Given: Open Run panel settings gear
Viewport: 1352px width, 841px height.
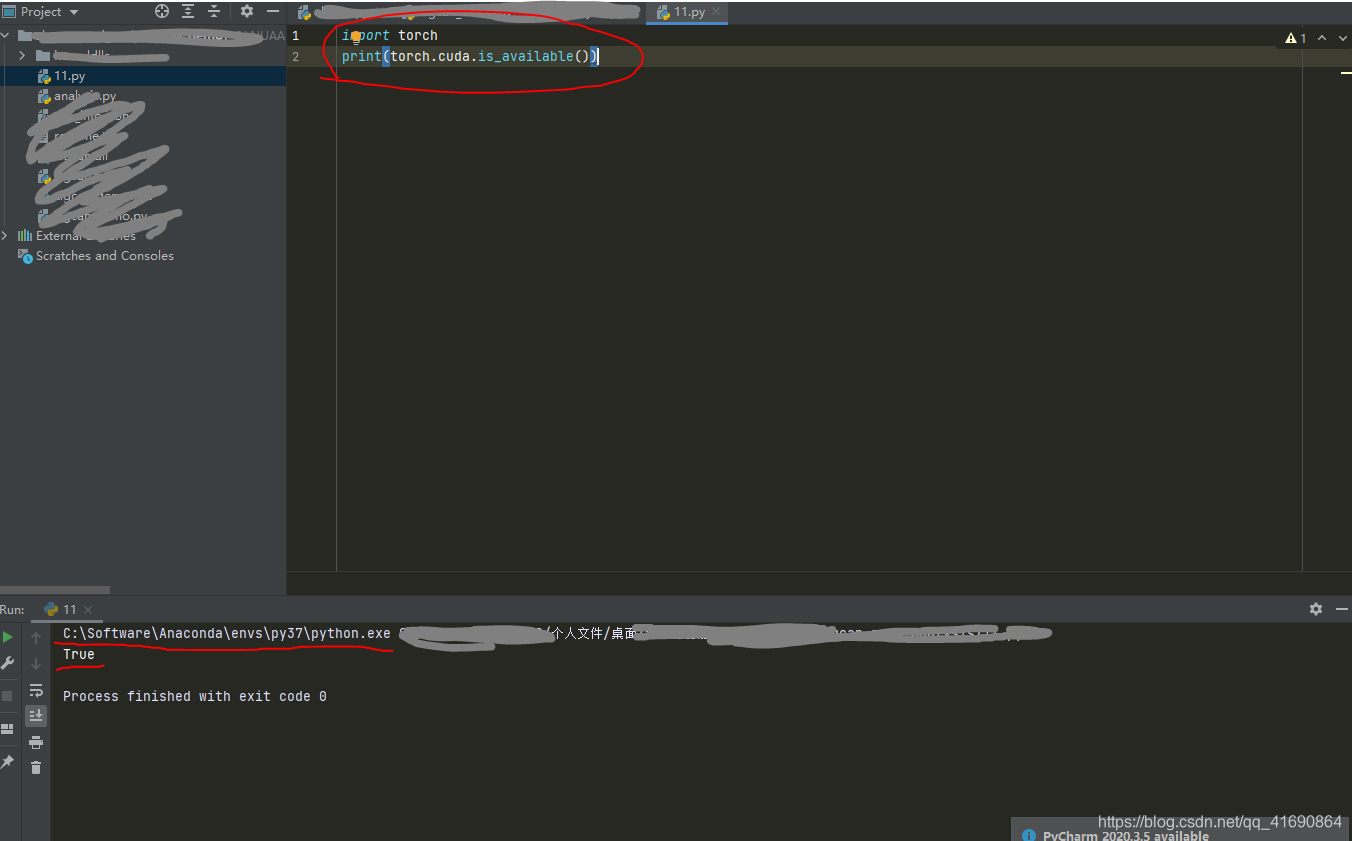Looking at the screenshot, I should pyautogui.click(x=1316, y=609).
